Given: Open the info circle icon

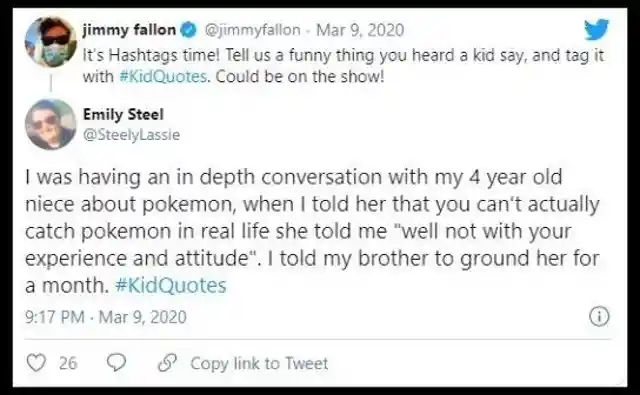Looking at the screenshot, I should [x=599, y=316].
